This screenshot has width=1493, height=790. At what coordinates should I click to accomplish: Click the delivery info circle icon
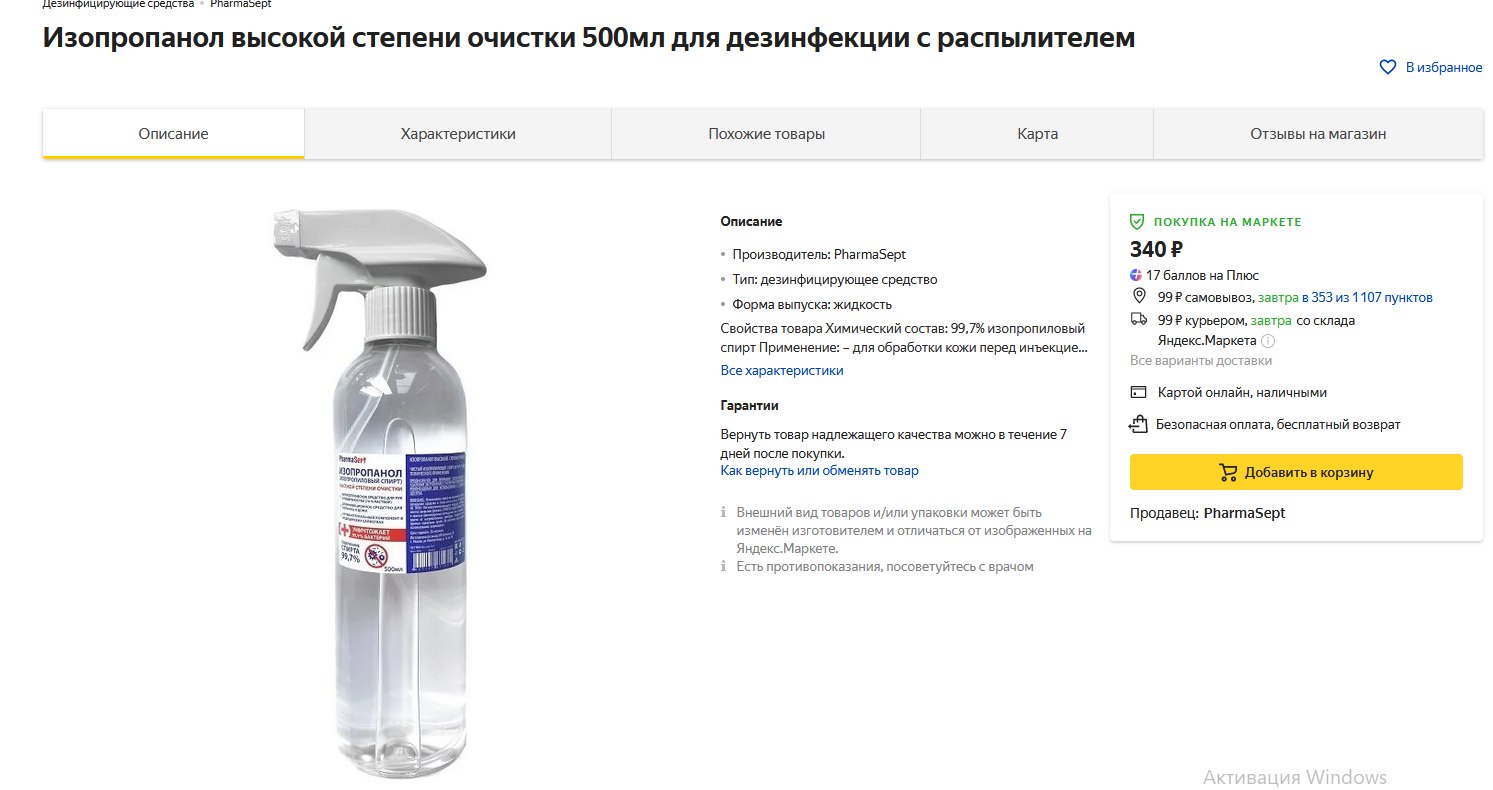pos(1268,341)
